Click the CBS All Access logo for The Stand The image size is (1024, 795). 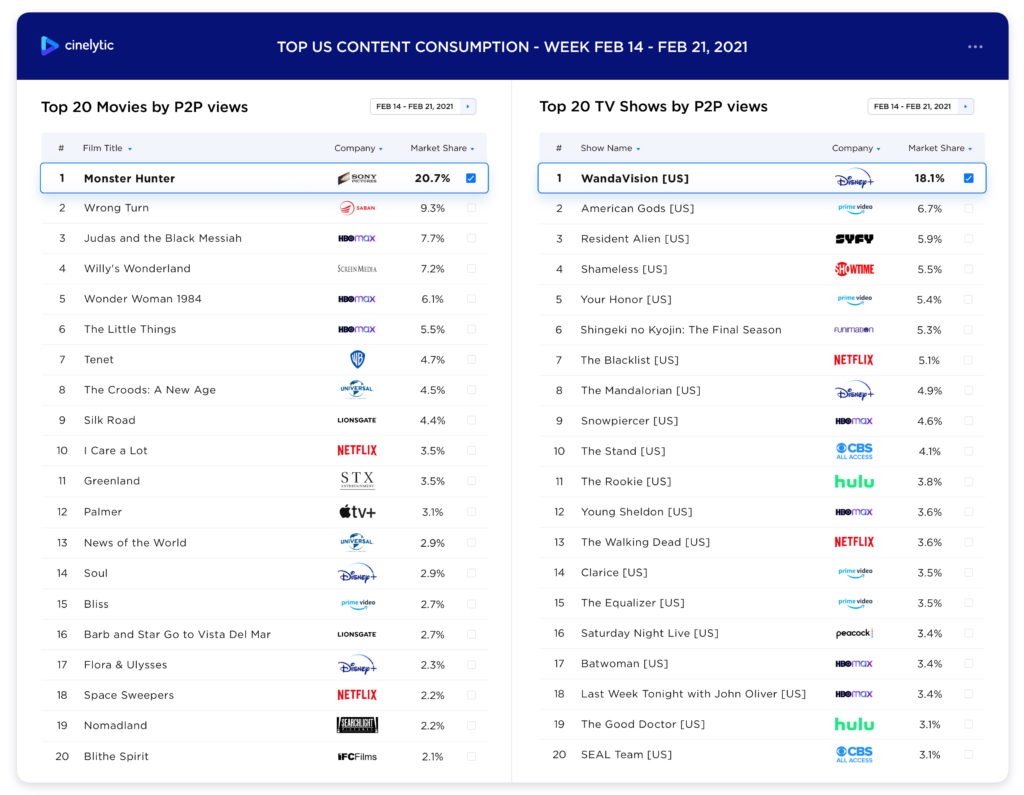click(854, 451)
